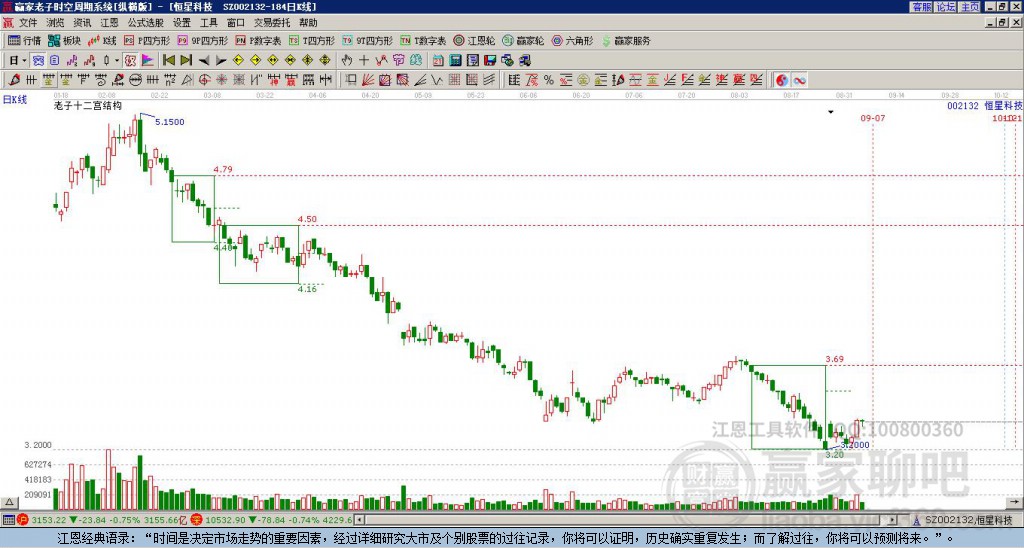This screenshot has width=1024, height=548.
Task: Open the 浏览 menu
Action: click(x=55, y=23)
